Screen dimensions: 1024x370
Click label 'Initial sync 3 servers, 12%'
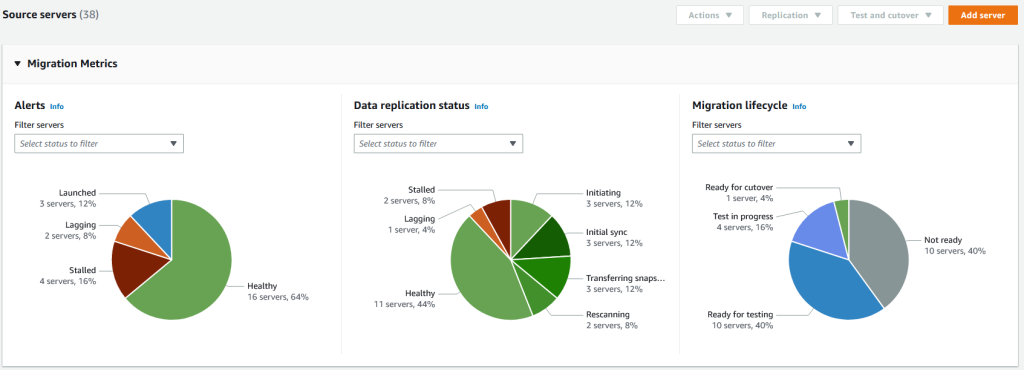pyautogui.click(x=614, y=238)
